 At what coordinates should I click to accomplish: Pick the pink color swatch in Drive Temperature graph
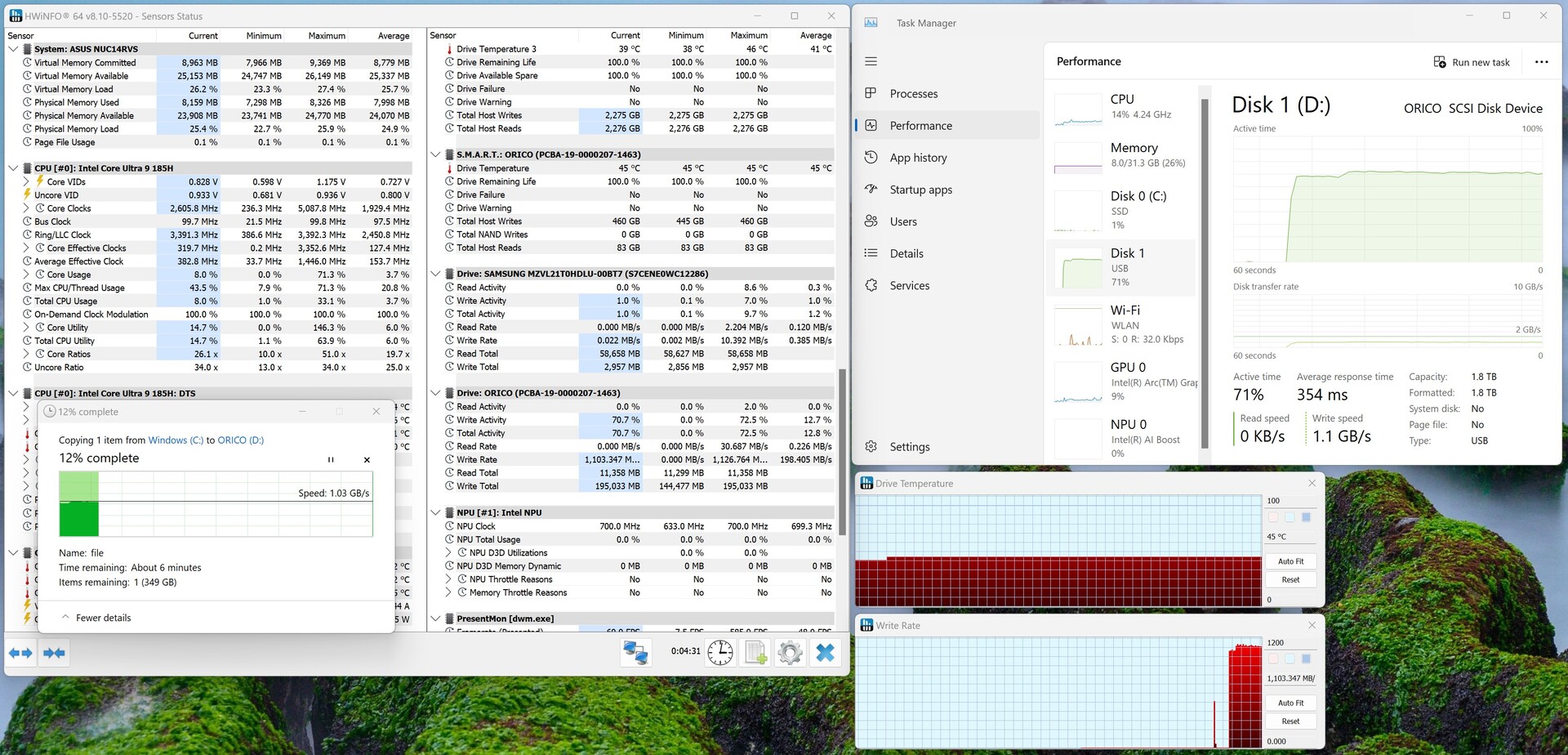(x=1273, y=517)
